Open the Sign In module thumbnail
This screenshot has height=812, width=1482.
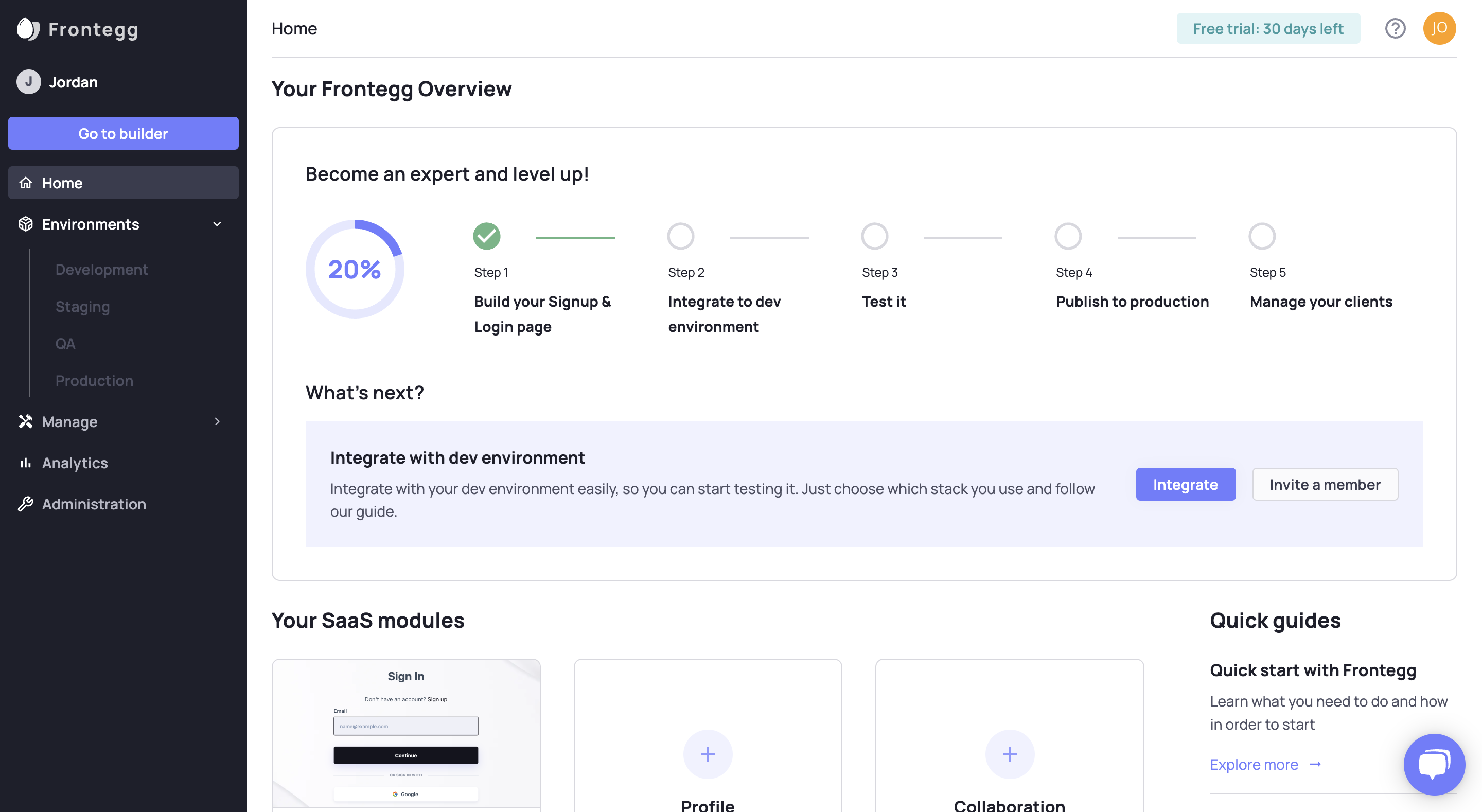click(405, 734)
